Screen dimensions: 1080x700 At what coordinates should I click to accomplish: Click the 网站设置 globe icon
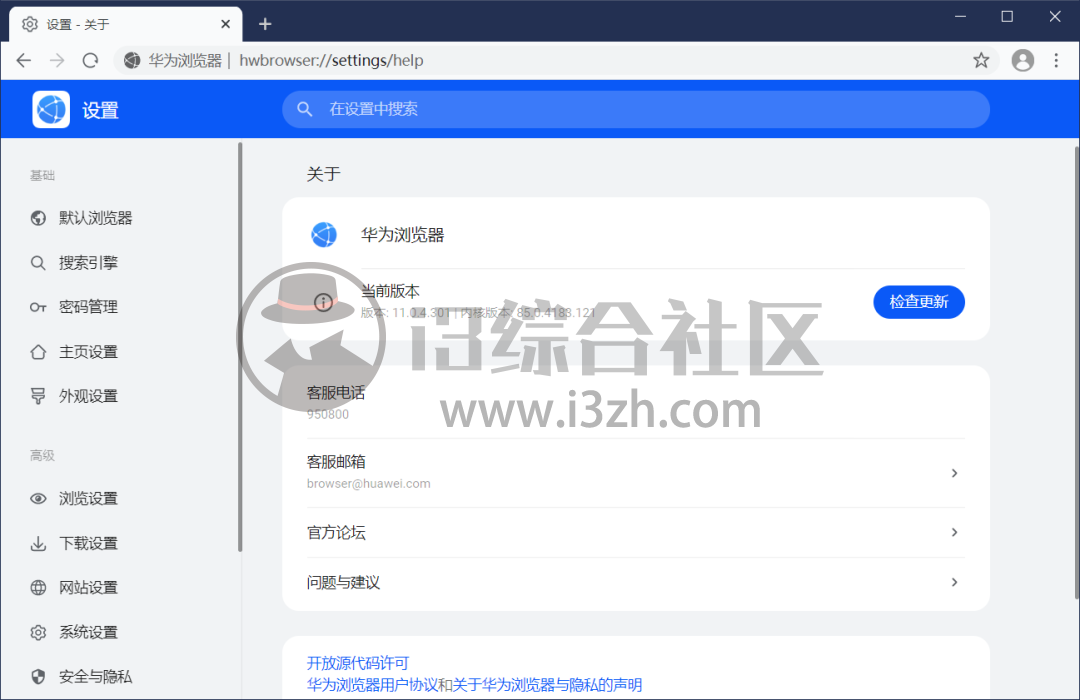click(38, 588)
